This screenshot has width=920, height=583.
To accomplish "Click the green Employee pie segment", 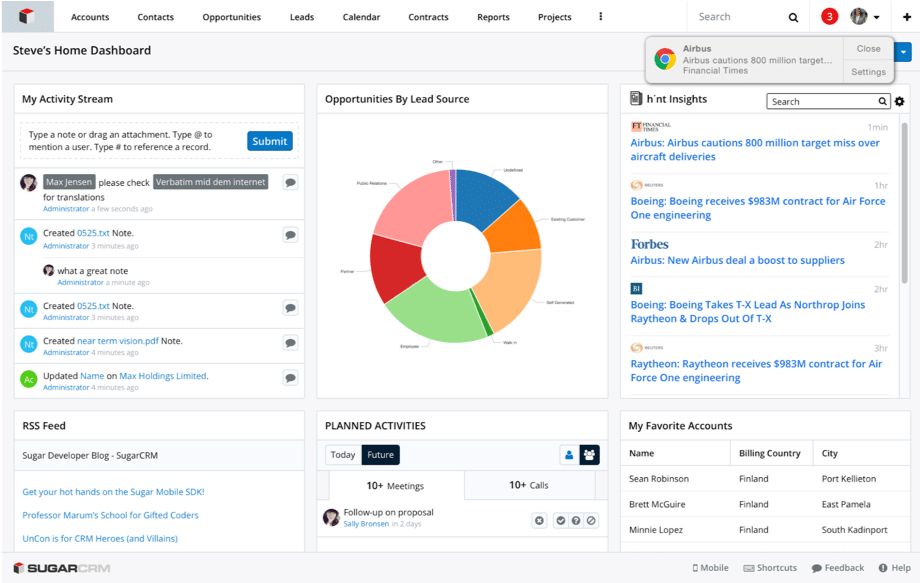I will tap(435, 312).
